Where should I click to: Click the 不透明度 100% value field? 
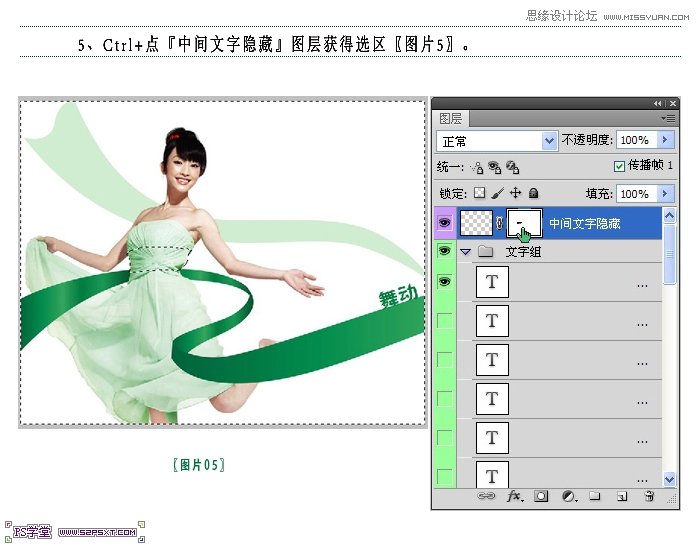pyautogui.click(x=637, y=140)
